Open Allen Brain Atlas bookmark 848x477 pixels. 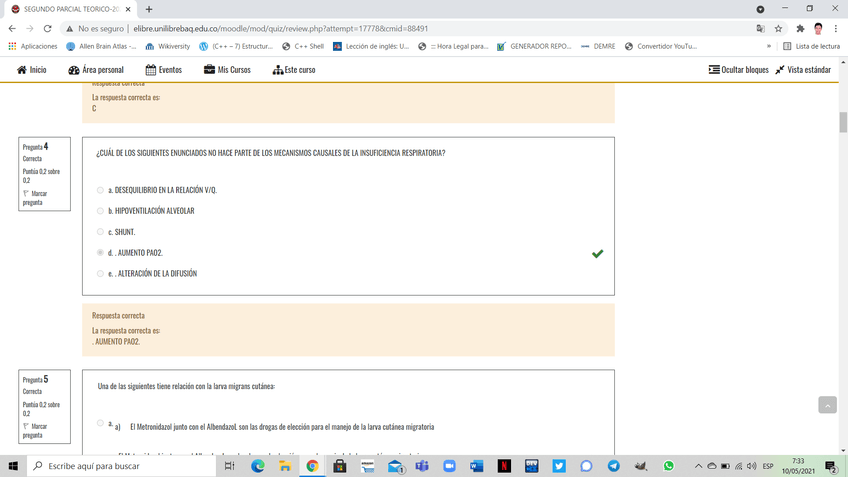tap(101, 47)
